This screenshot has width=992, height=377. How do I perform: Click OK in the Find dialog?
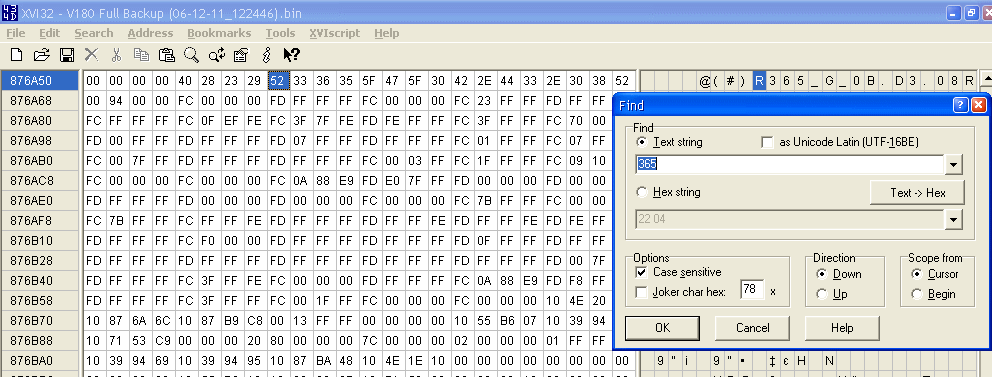point(662,328)
